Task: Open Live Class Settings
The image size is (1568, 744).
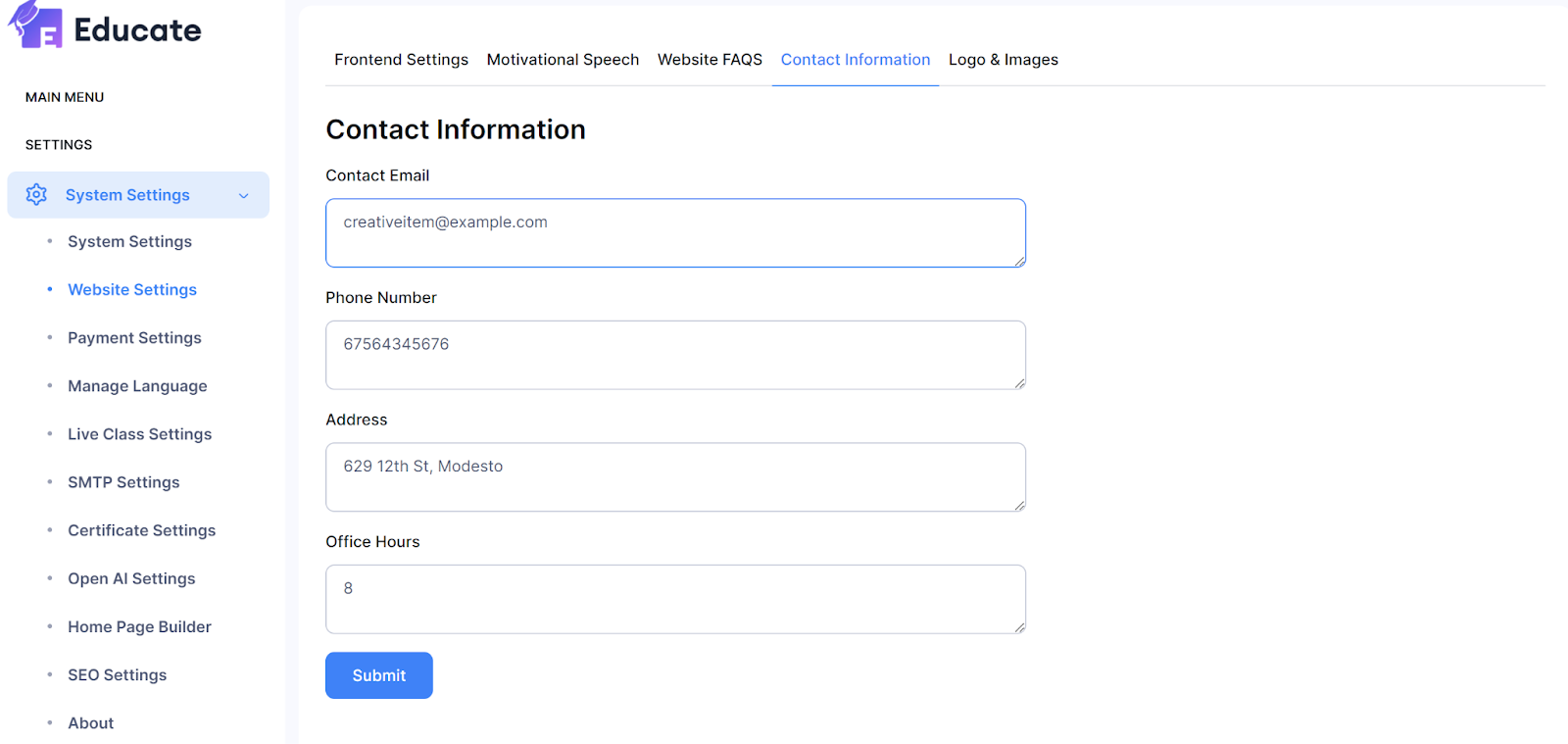Action: pyautogui.click(x=139, y=434)
